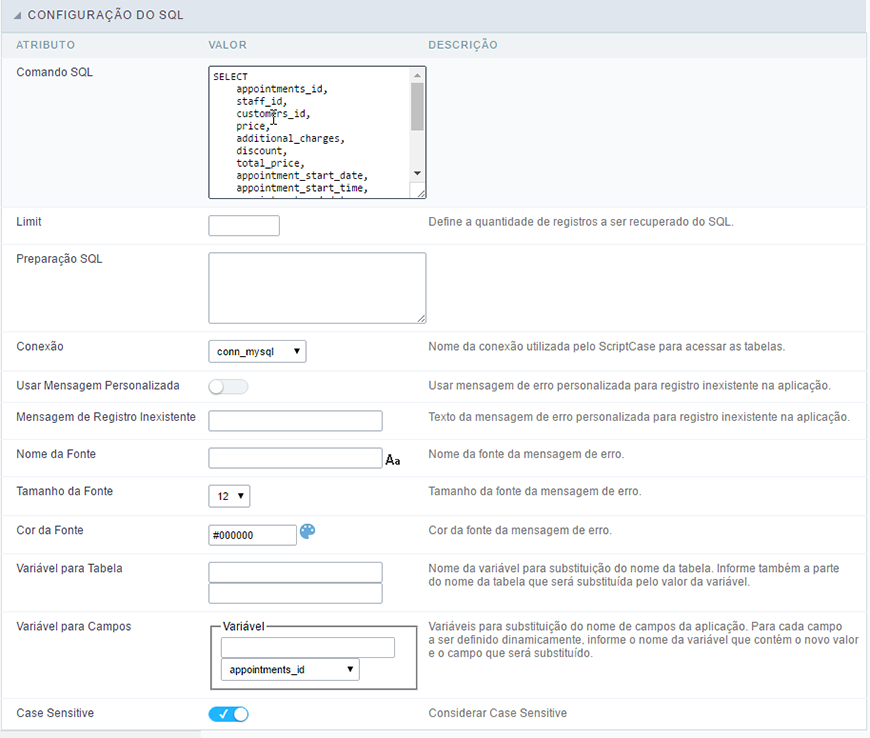This screenshot has width=870, height=738.
Task: Click the Preparação SQL resize handle
Action: point(421,319)
